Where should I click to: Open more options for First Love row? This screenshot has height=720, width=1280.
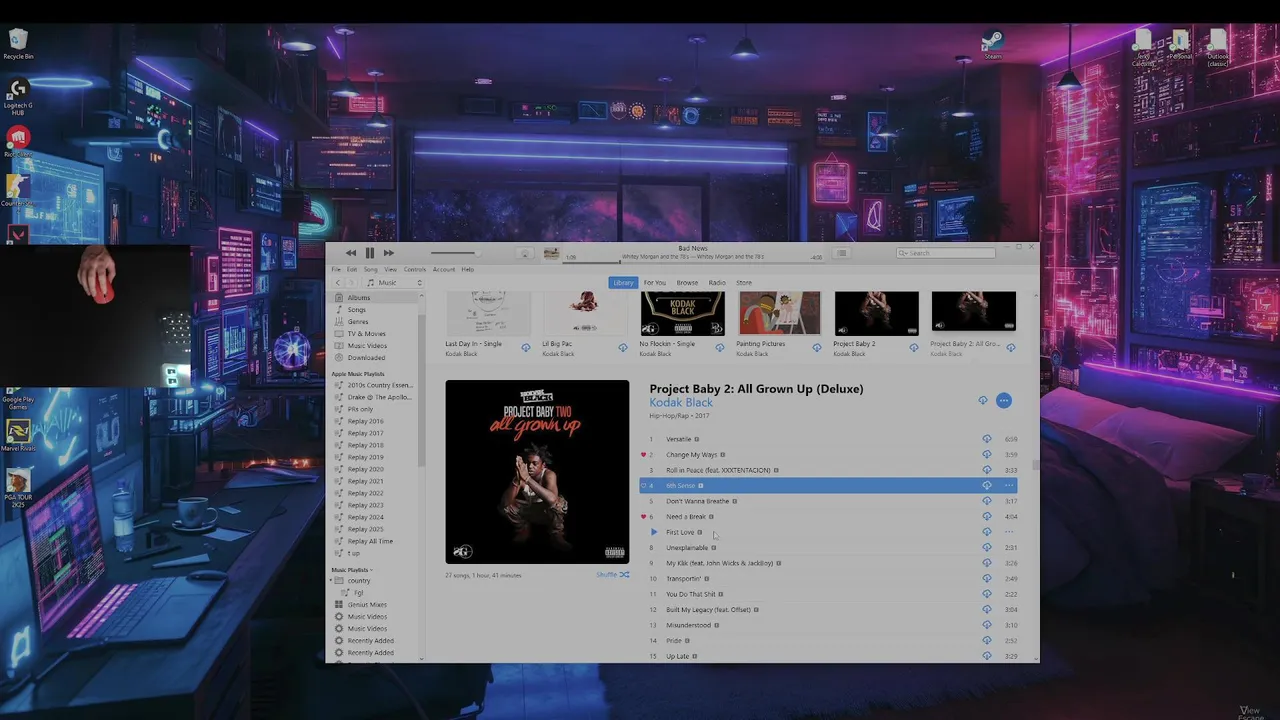coord(1008,532)
